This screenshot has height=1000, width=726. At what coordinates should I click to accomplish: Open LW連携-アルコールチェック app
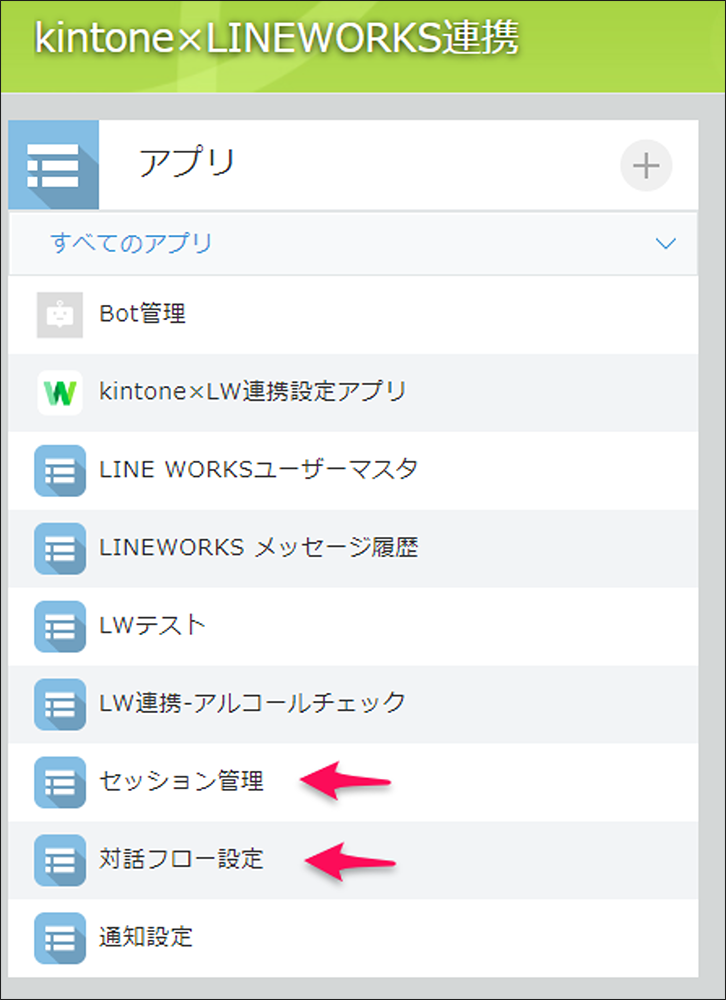253,703
